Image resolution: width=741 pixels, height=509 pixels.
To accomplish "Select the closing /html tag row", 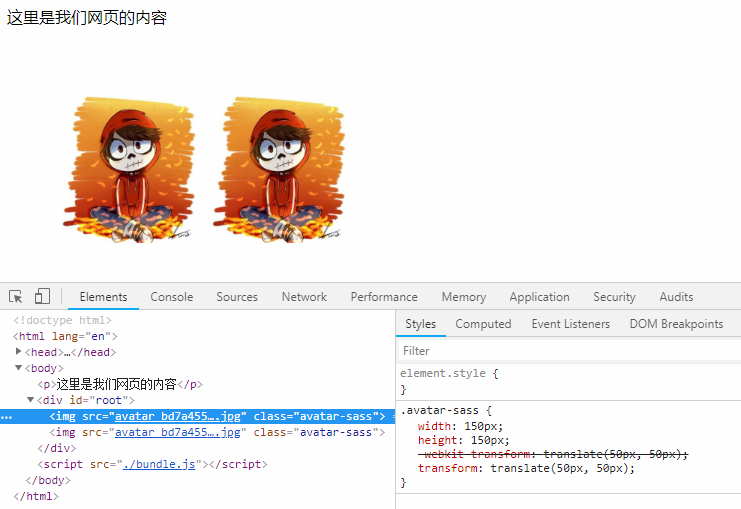I will click(36, 496).
